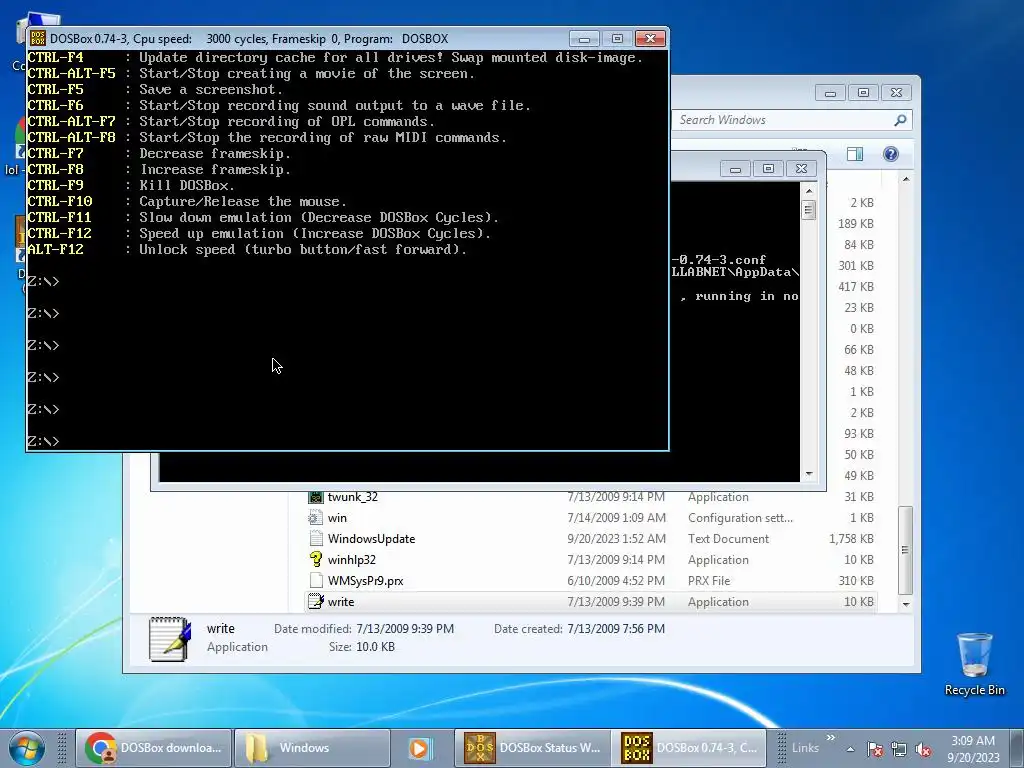
Task: Click the 6/10/2009 4:52 PM date cell
Action: point(616,581)
